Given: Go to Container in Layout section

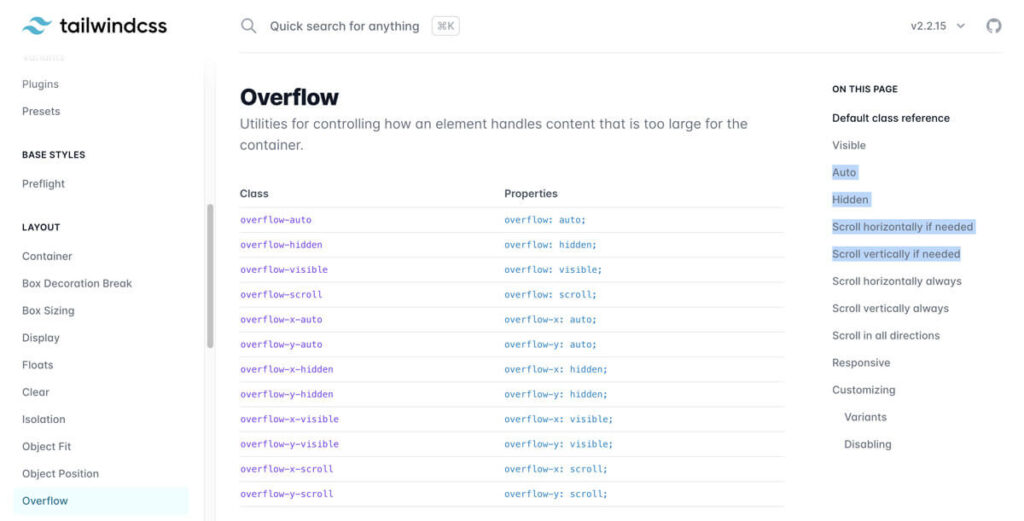Looking at the screenshot, I should [x=47, y=256].
